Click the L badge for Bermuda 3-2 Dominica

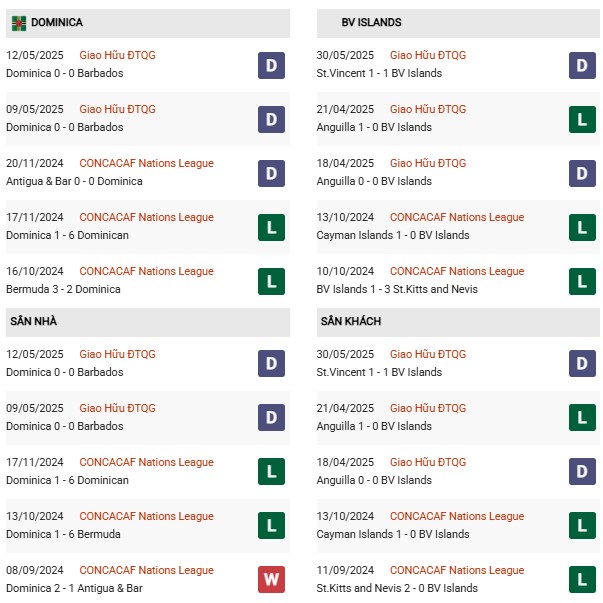point(271,282)
